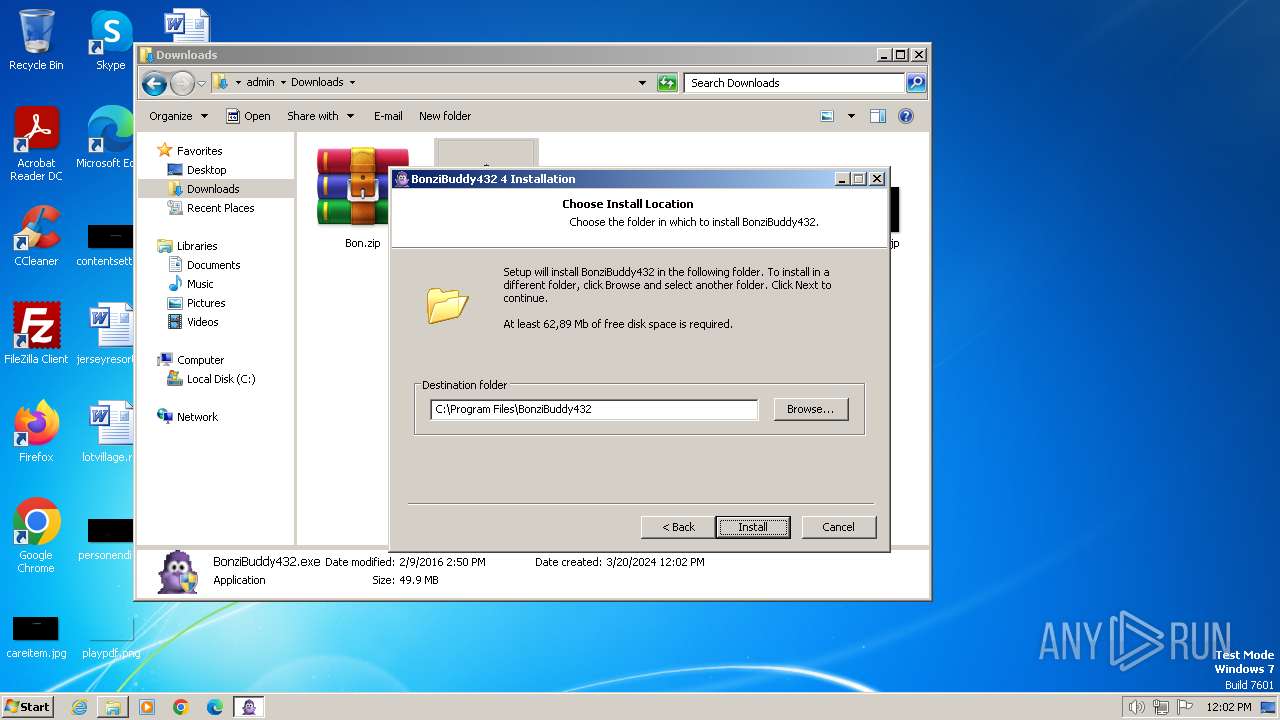Open media player from taskbar
Screen dimensions: 1280x720
(147, 707)
